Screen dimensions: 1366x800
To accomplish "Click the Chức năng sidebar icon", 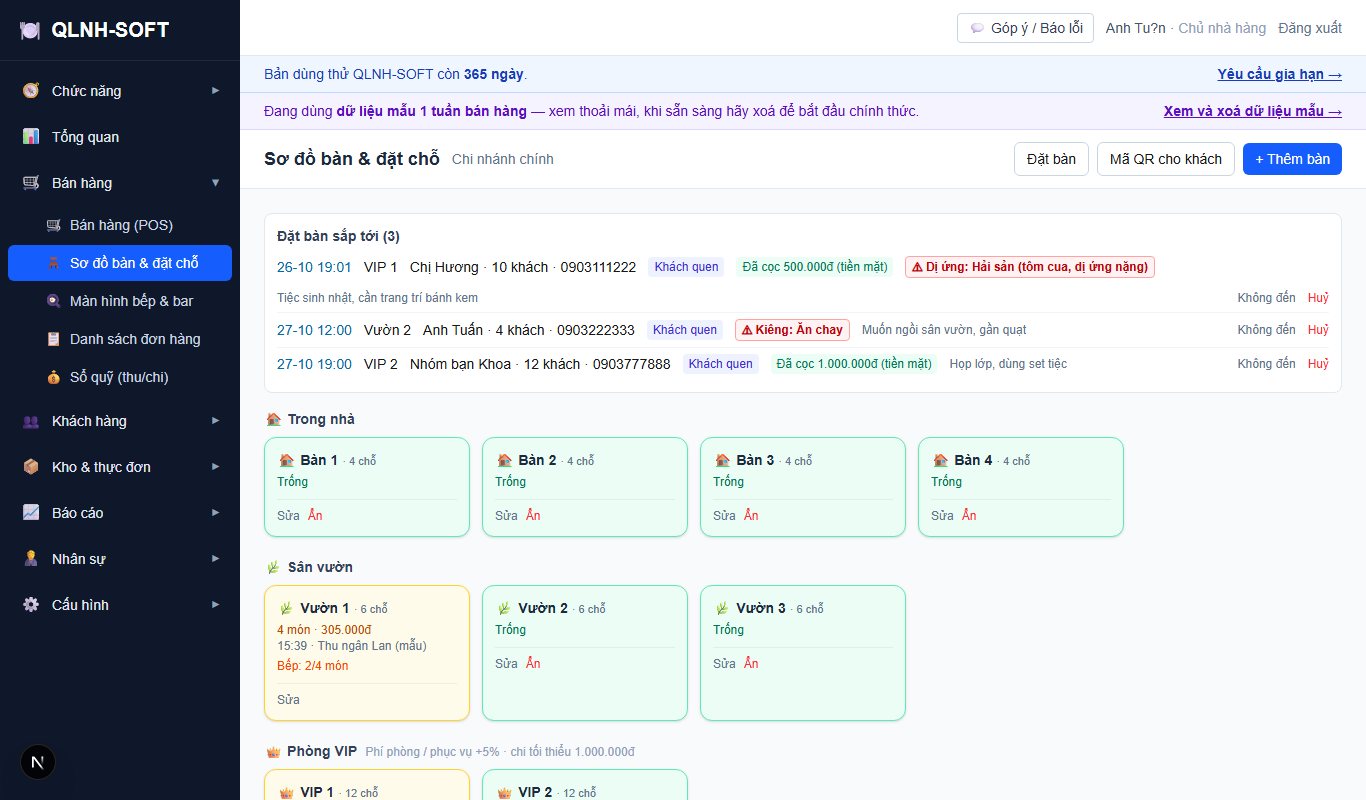I will click(31, 91).
